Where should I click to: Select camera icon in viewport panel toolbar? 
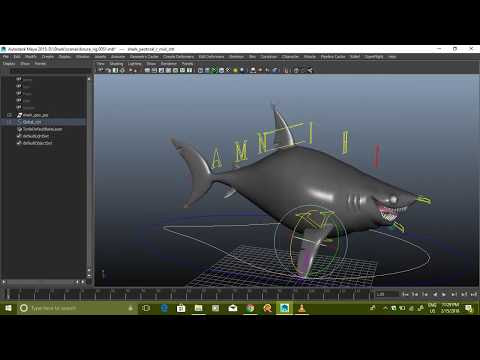(100, 70)
